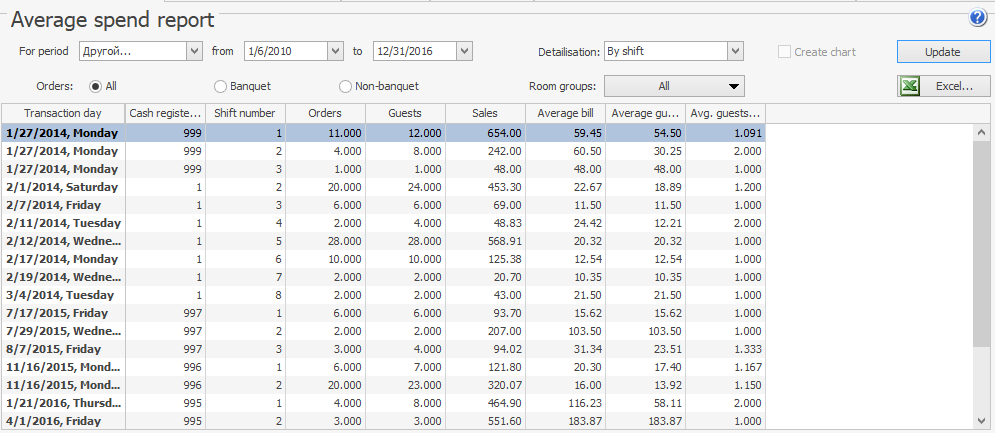Open the to date 12/31/2016 picker
995x433 pixels.
click(x=463, y=51)
